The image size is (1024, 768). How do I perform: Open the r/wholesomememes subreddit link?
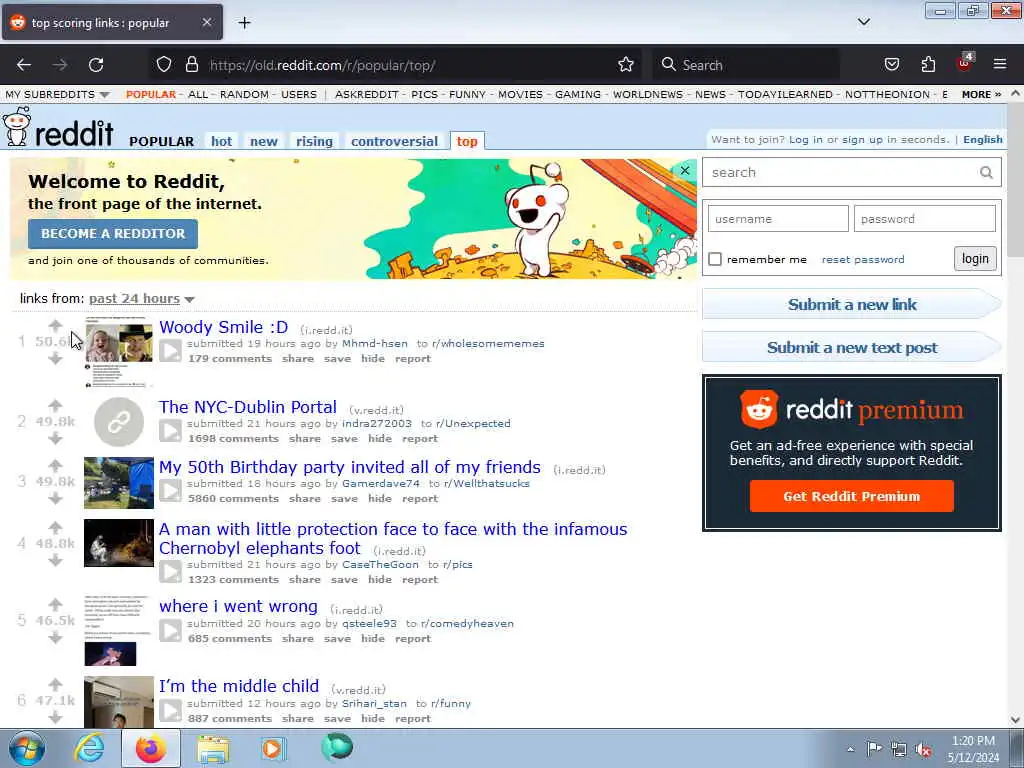[488, 344]
